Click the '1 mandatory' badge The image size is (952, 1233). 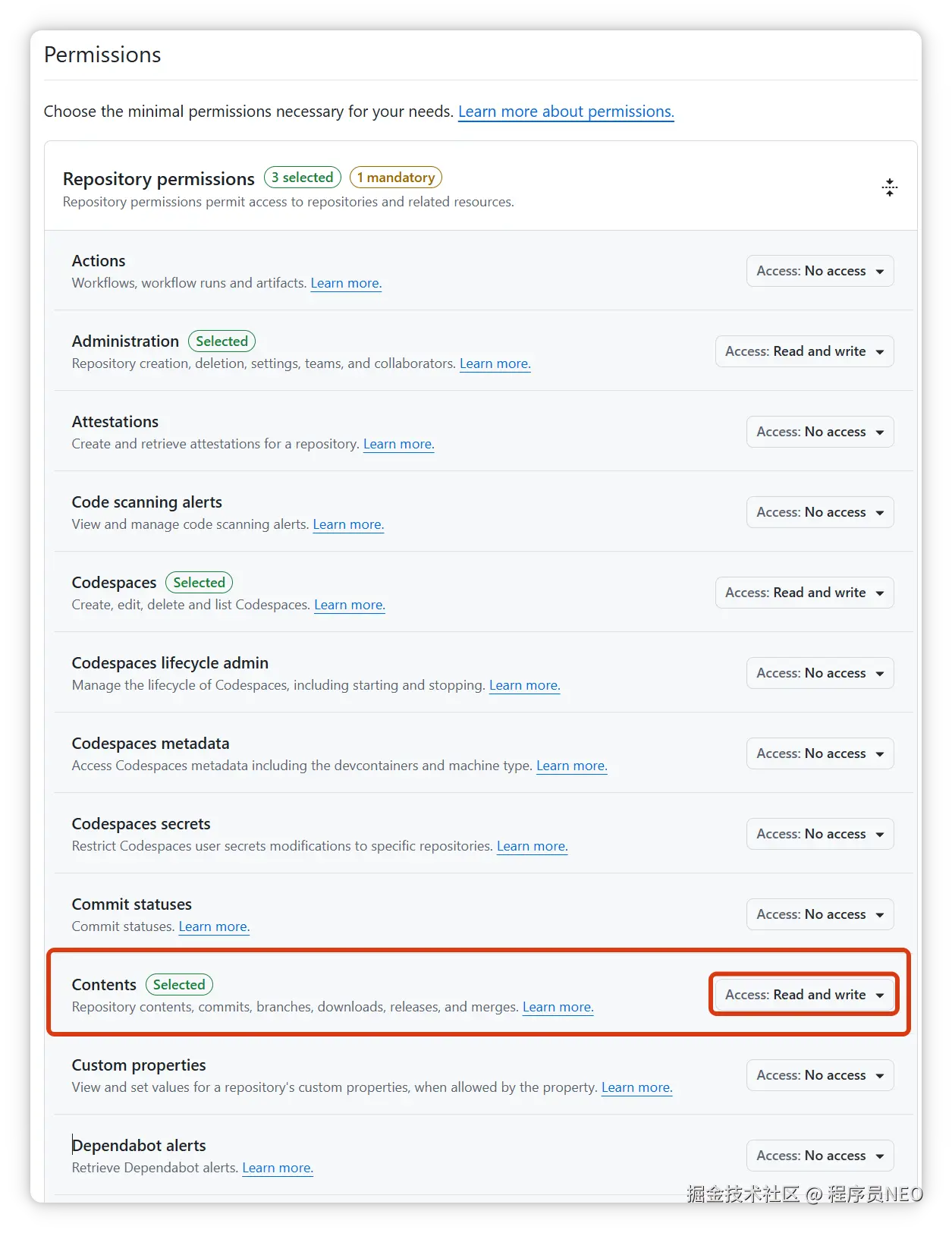pos(395,178)
